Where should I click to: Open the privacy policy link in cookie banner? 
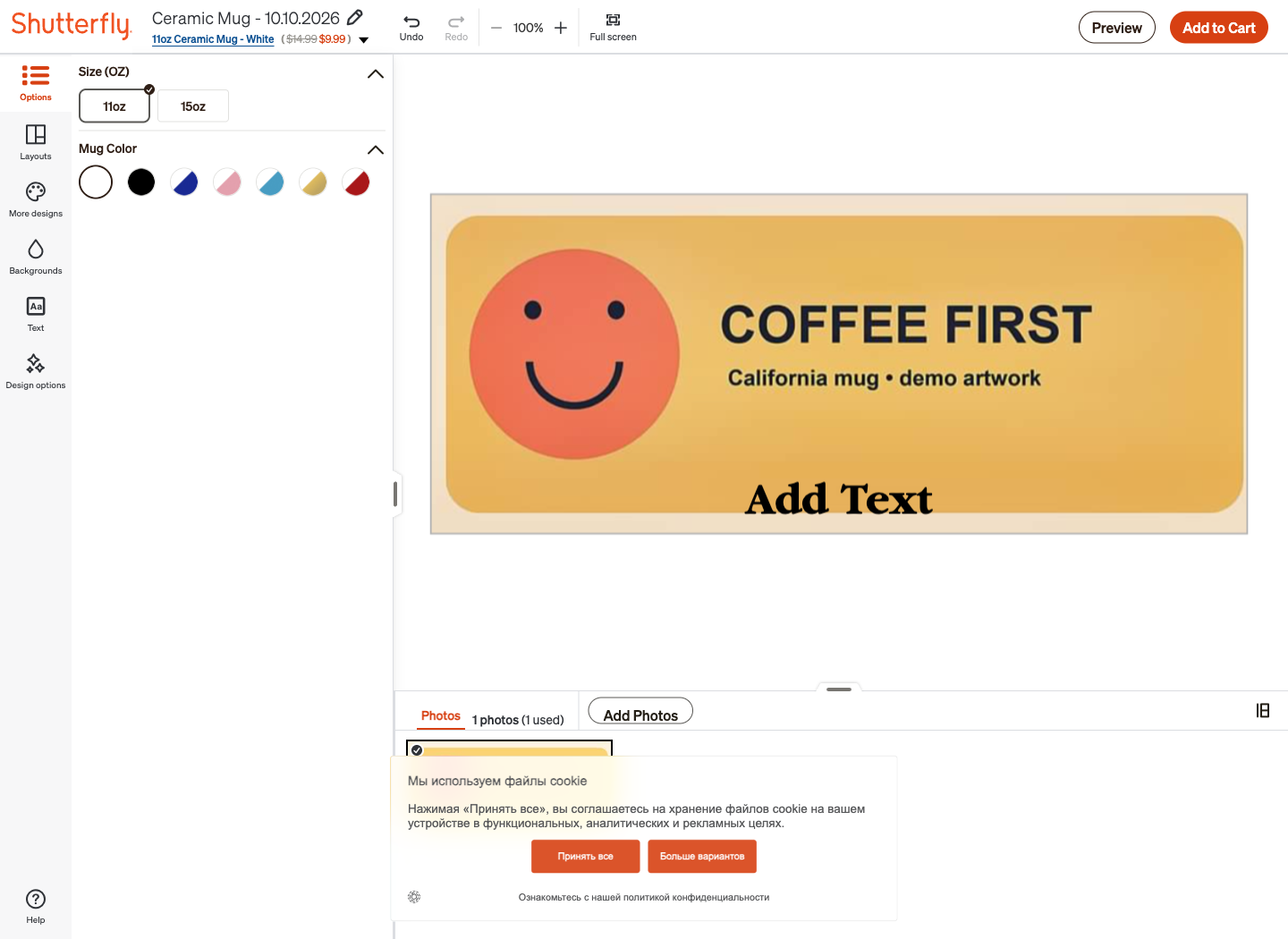644,897
